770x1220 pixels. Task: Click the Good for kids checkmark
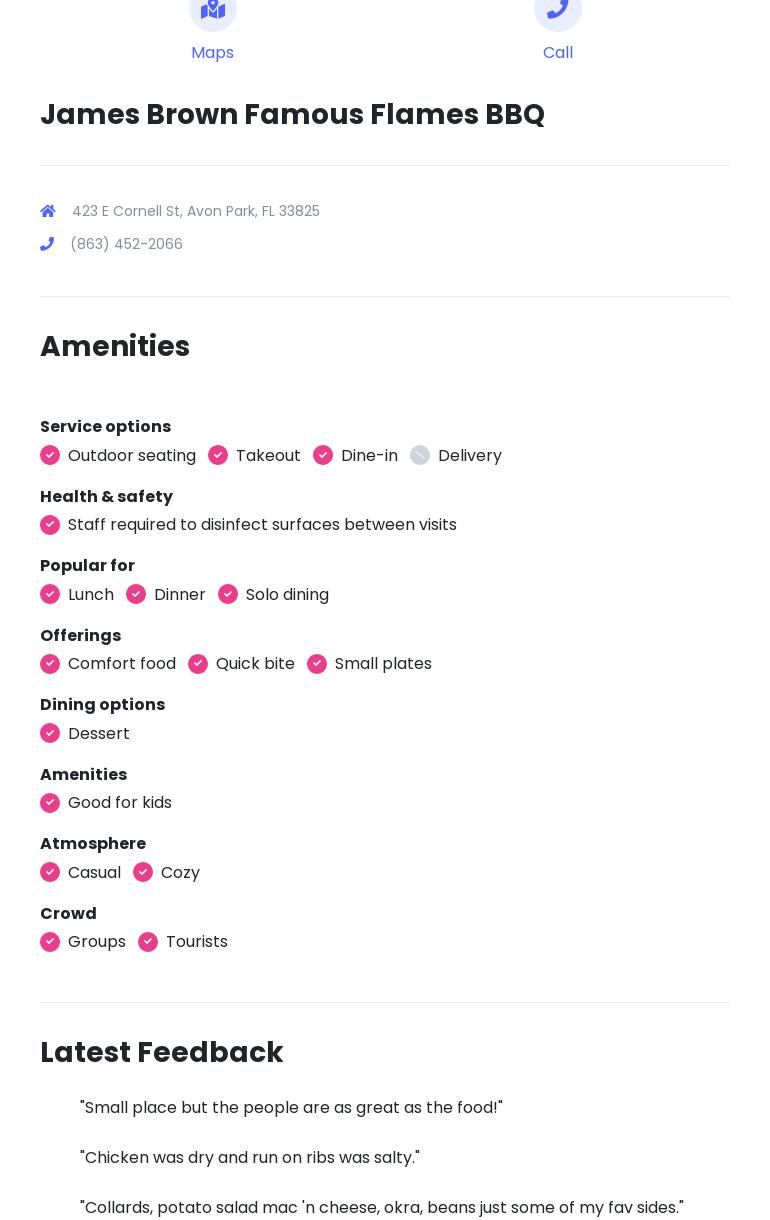(x=50, y=803)
